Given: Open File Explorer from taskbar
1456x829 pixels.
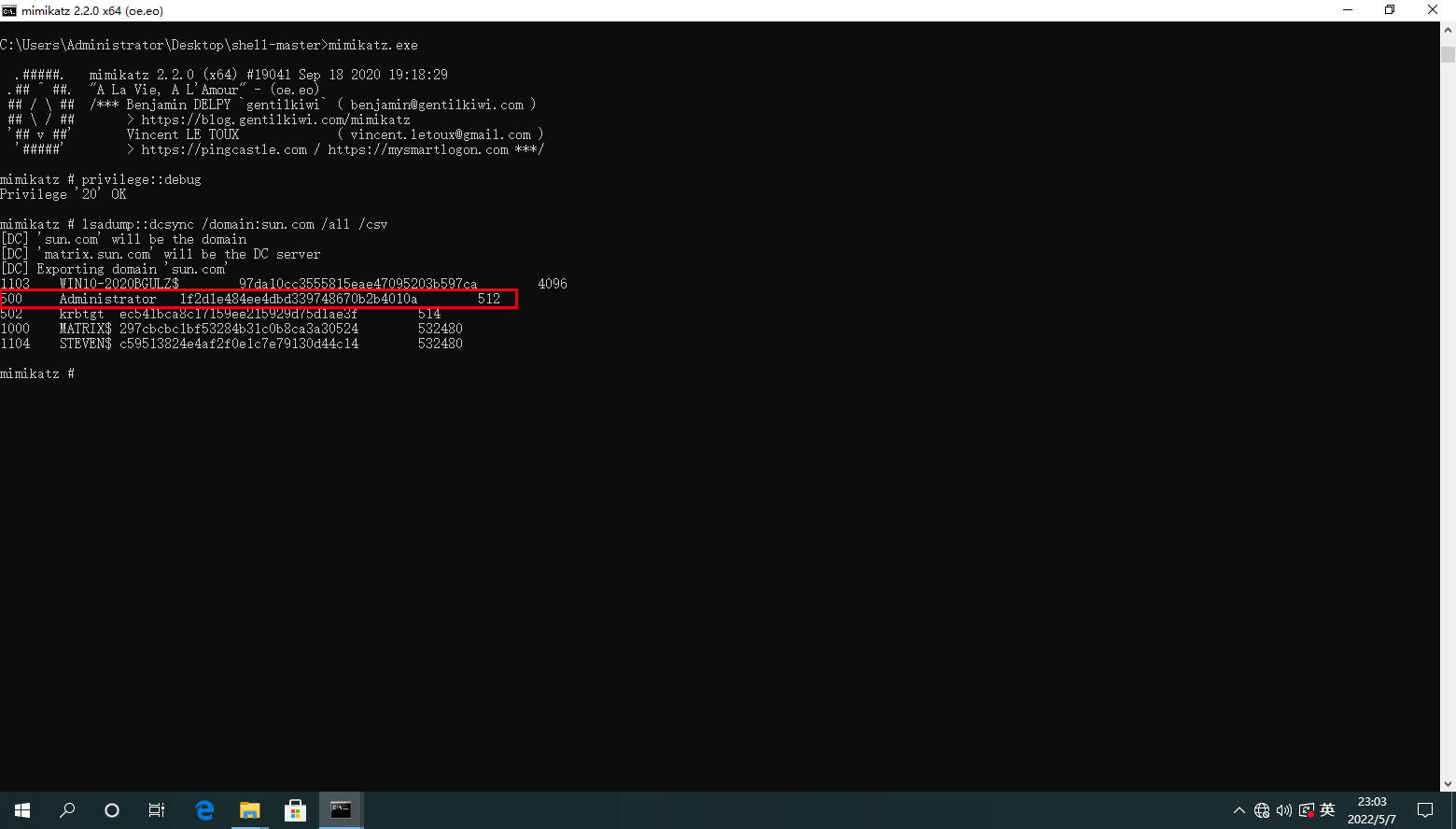Looking at the screenshot, I should (x=250, y=810).
